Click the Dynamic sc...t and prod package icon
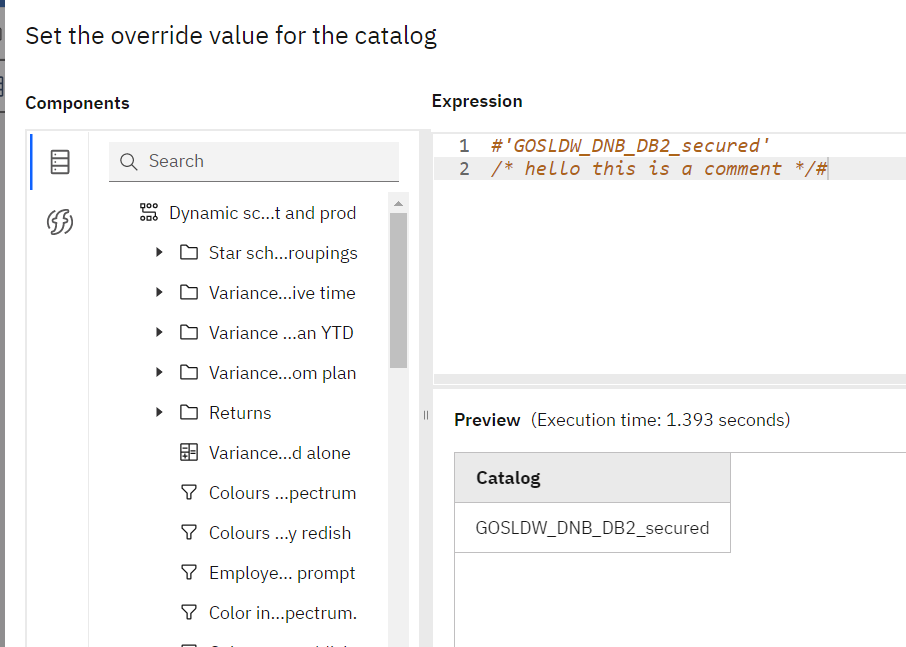Viewport: 906px width, 647px height. click(149, 213)
